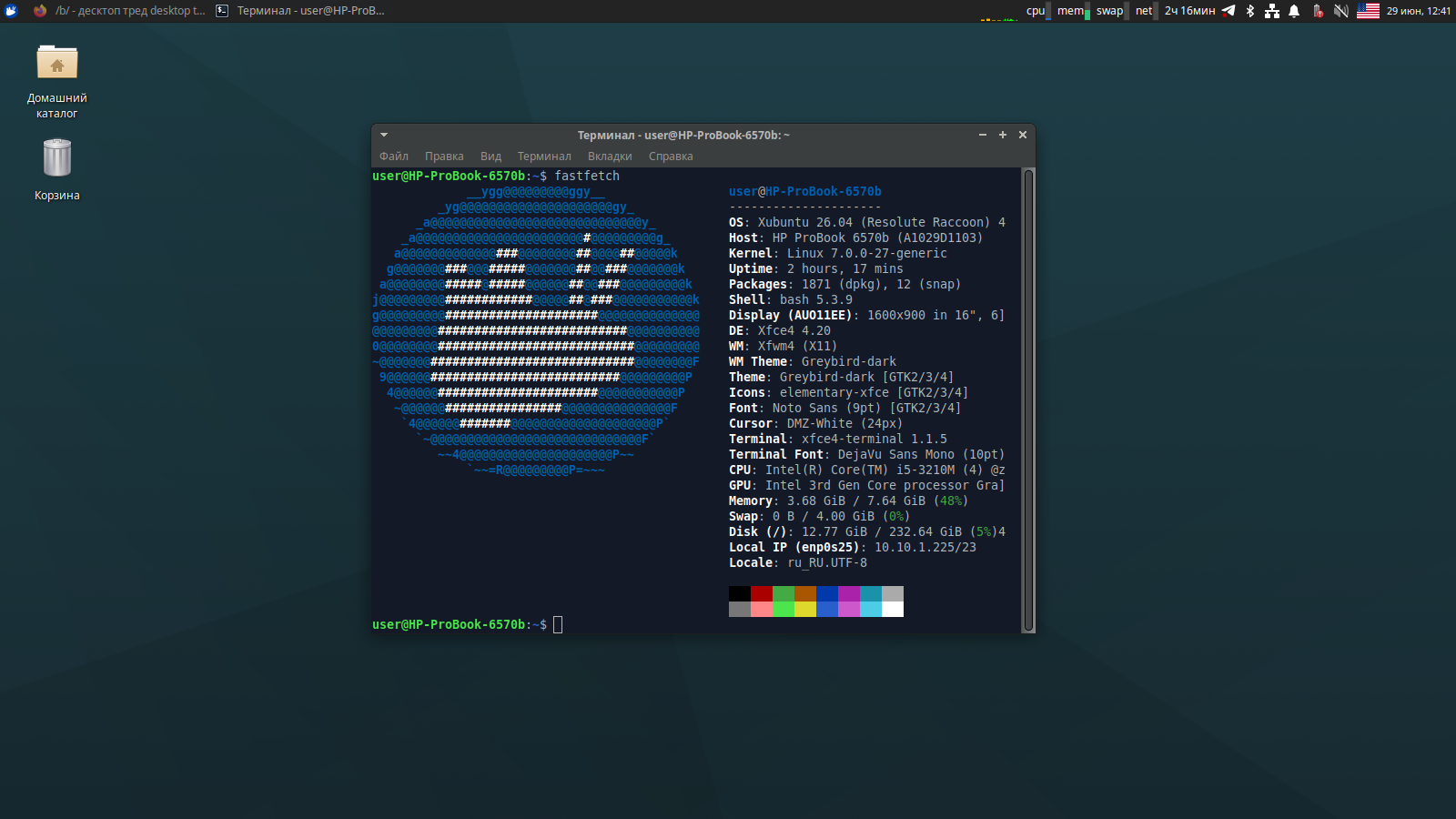
Task: Click the terminal's vertical scrollbar
Action: tap(1028, 400)
